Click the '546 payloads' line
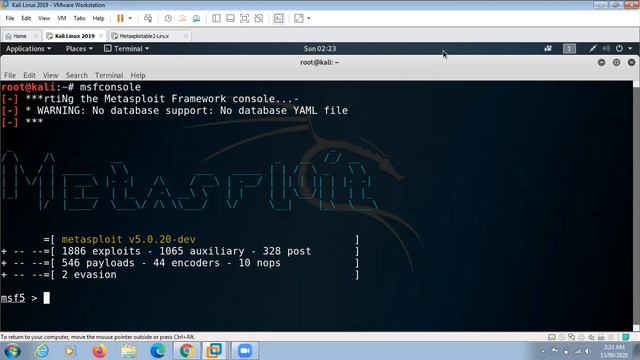640x360 pixels. (180, 263)
